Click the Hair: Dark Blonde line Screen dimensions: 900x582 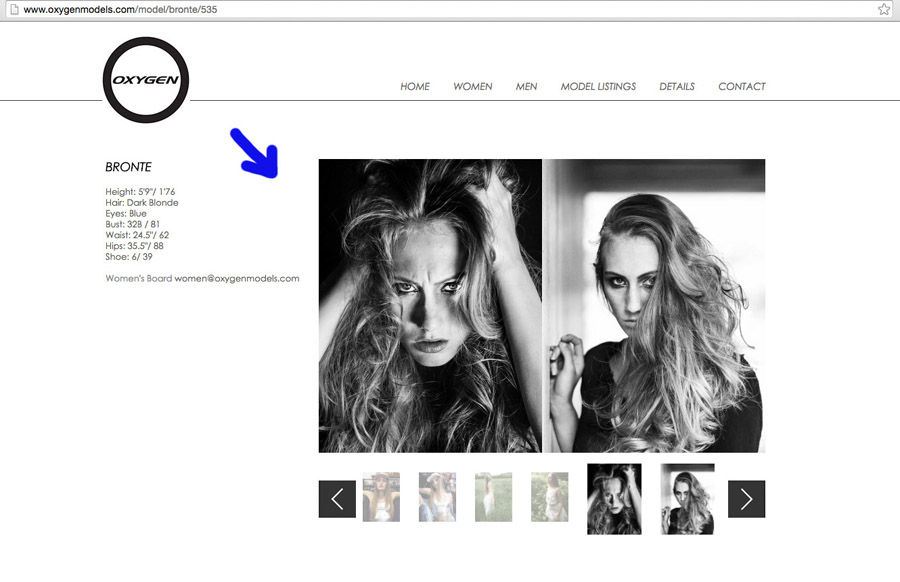(x=142, y=203)
